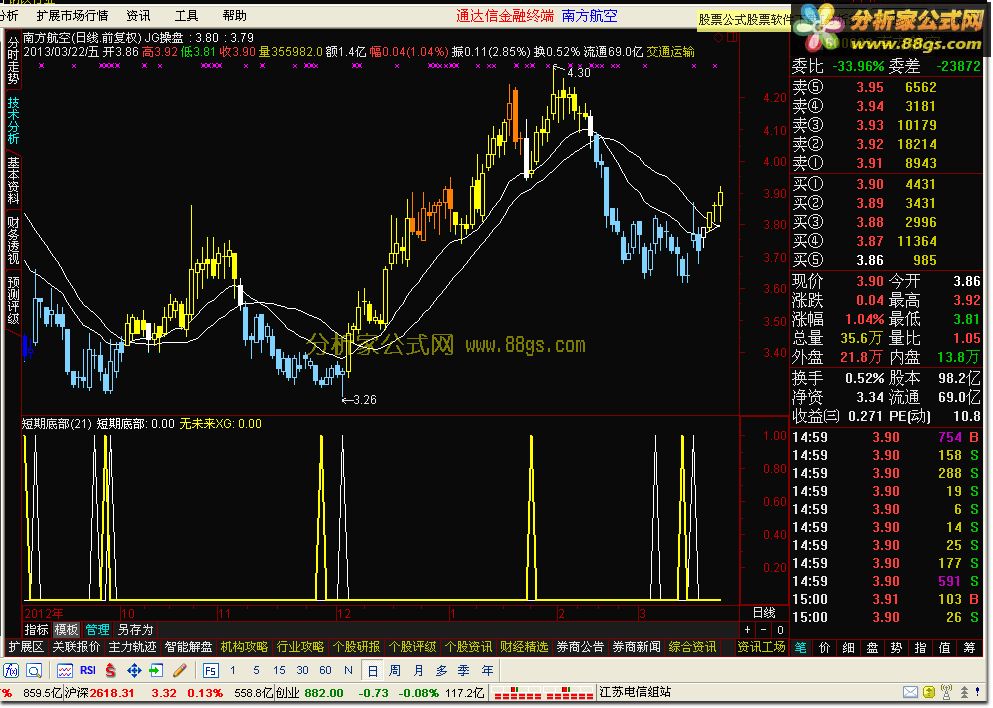Click the 交通运输 sector label in header
Image resolution: width=993 pixels, height=708 pixels.
(670, 51)
